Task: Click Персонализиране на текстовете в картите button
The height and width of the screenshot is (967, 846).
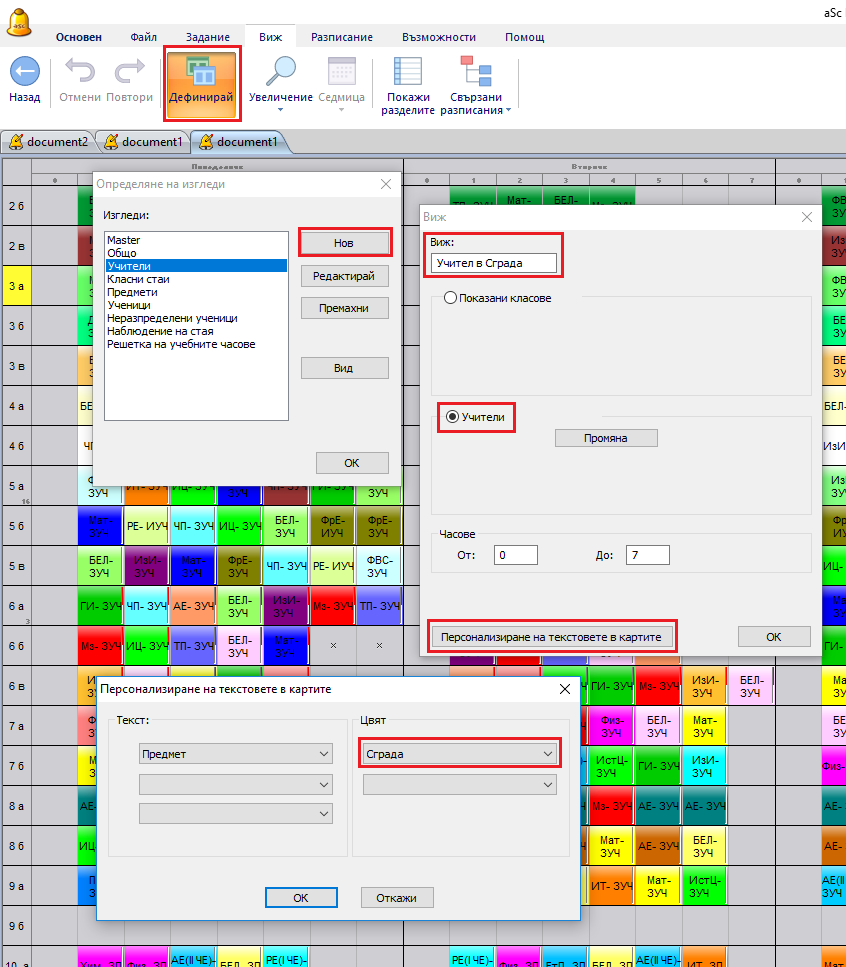Action: point(552,637)
